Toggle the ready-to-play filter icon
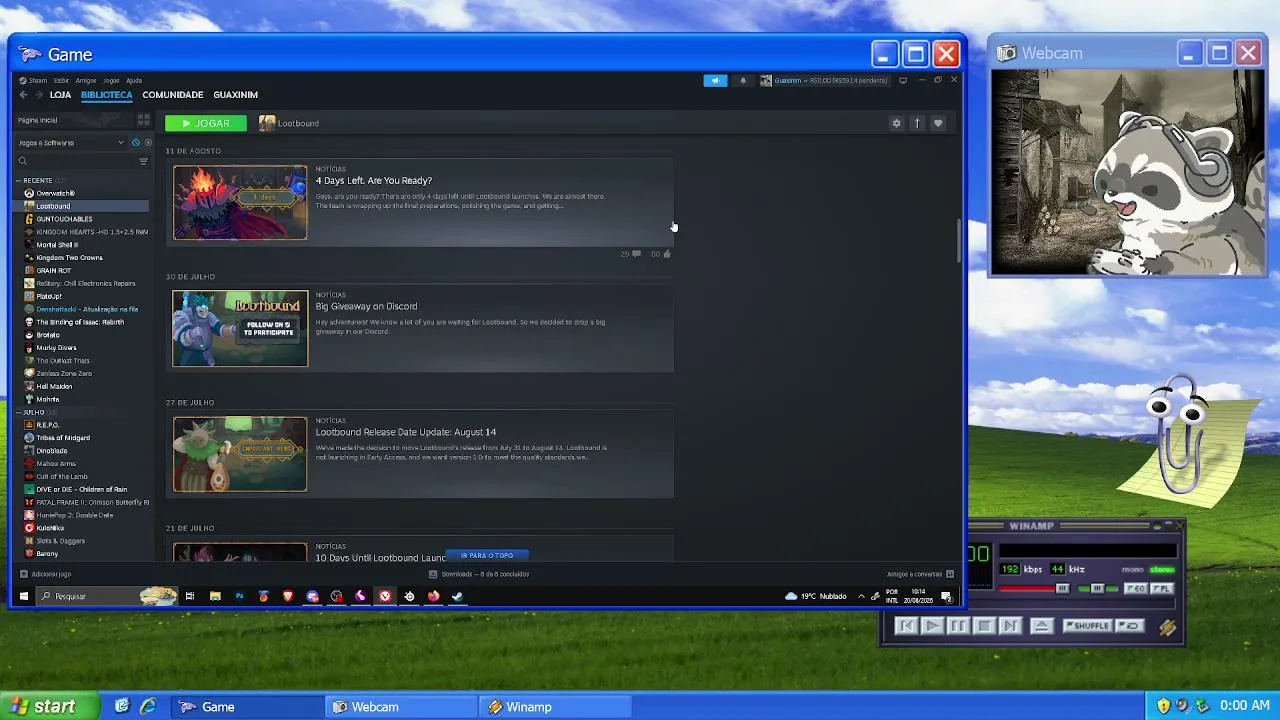The image size is (1280, 720). 148,143
